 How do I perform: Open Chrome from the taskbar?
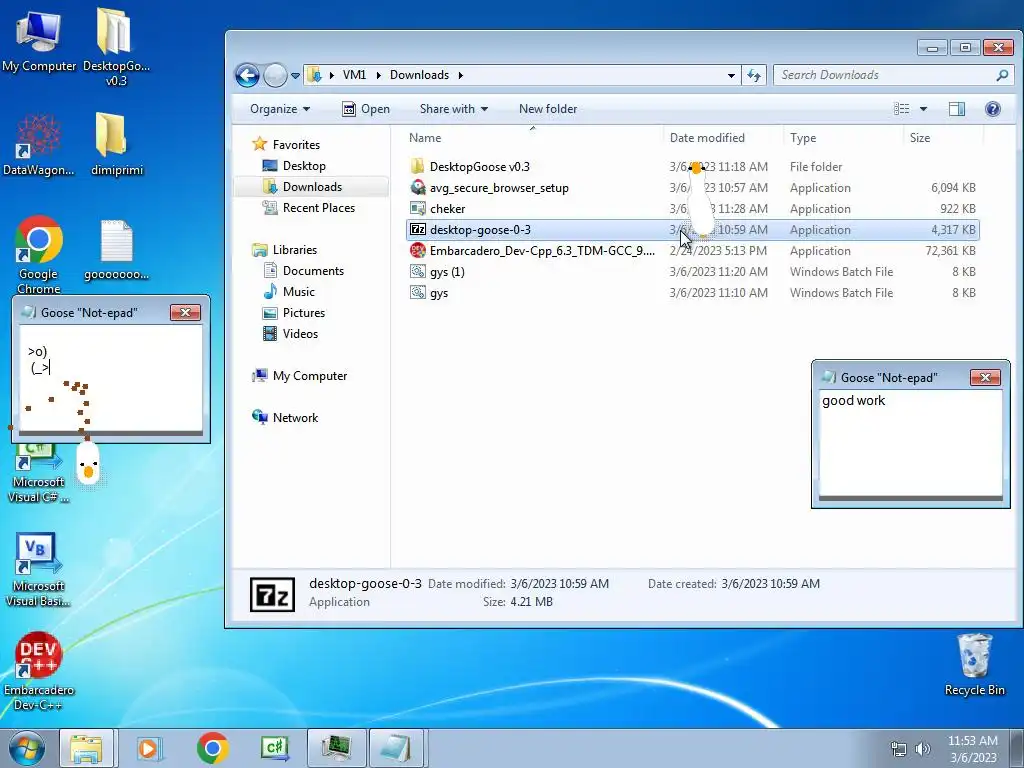tap(212, 748)
